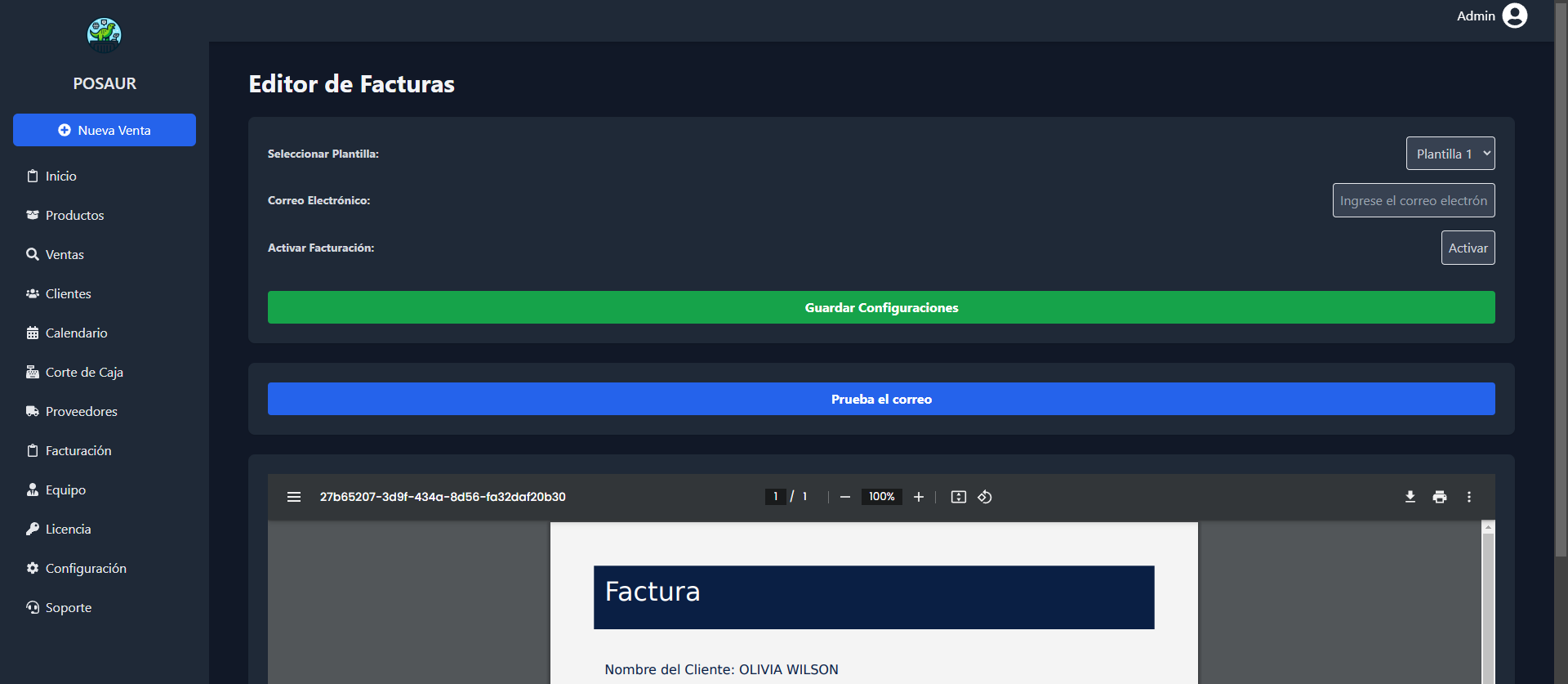Start a Nueva Venta
Image resolution: width=1568 pixels, height=684 pixels.
tap(105, 130)
